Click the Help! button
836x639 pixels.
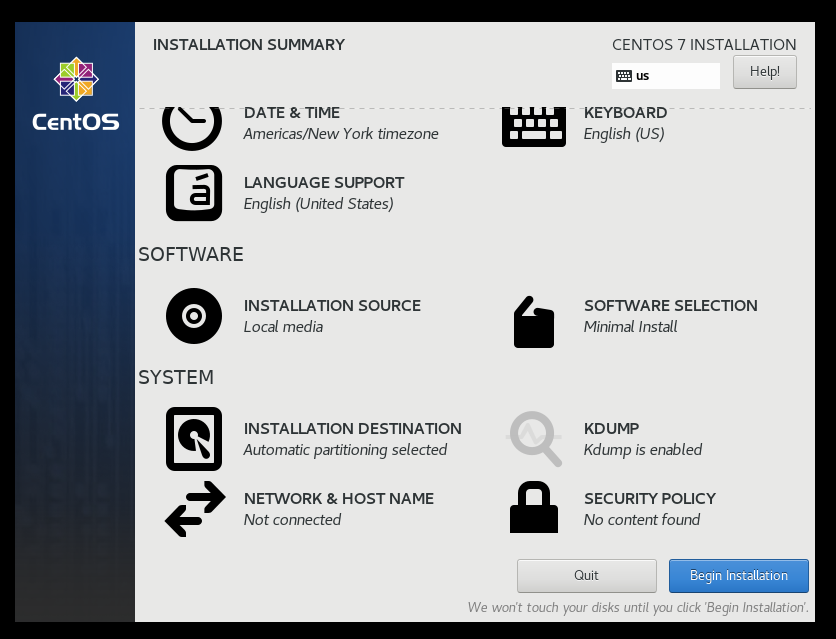765,71
